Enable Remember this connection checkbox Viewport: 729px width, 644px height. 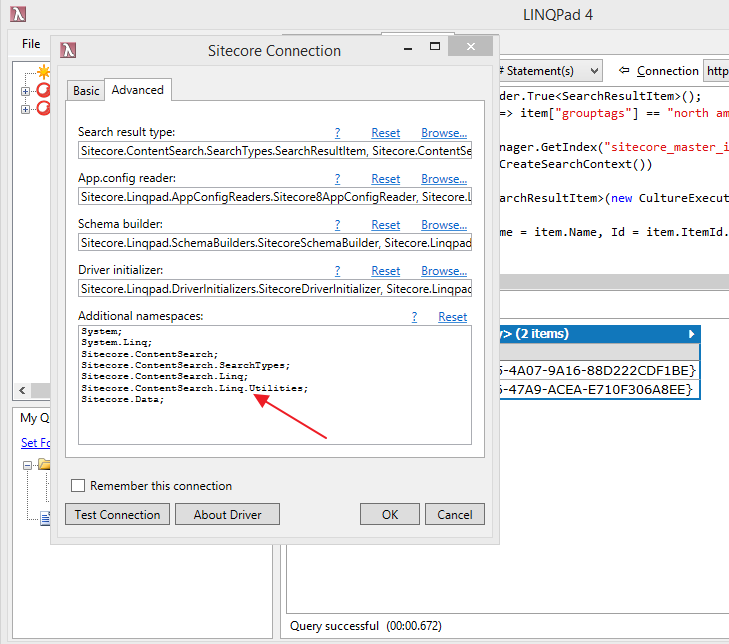tap(78, 486)
